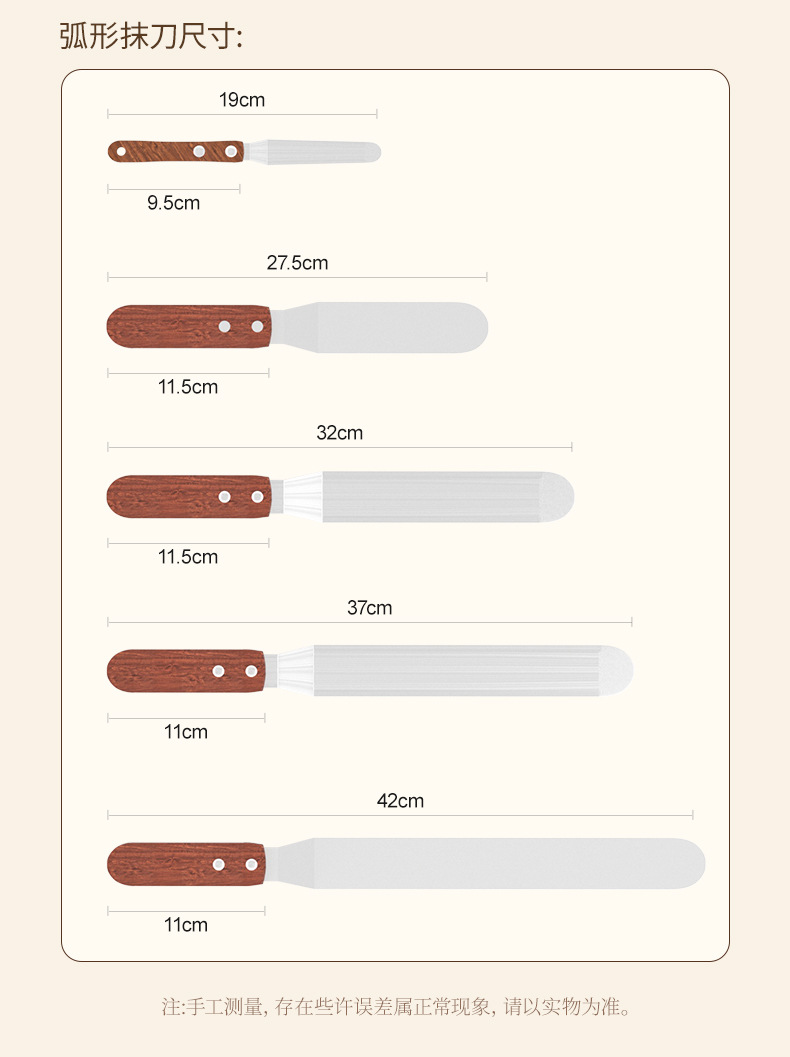Click the metal blade of the 19cm spatula

tap(320, 152)
